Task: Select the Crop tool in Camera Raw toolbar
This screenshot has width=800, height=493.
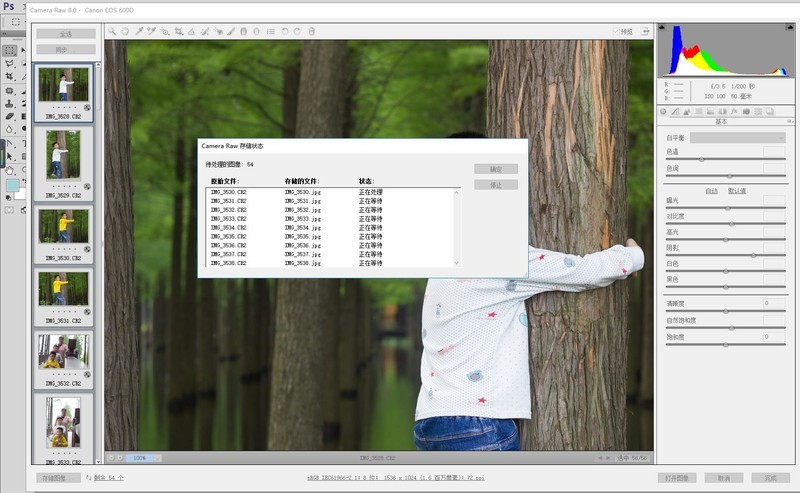Action: click(x=177, y=31)
